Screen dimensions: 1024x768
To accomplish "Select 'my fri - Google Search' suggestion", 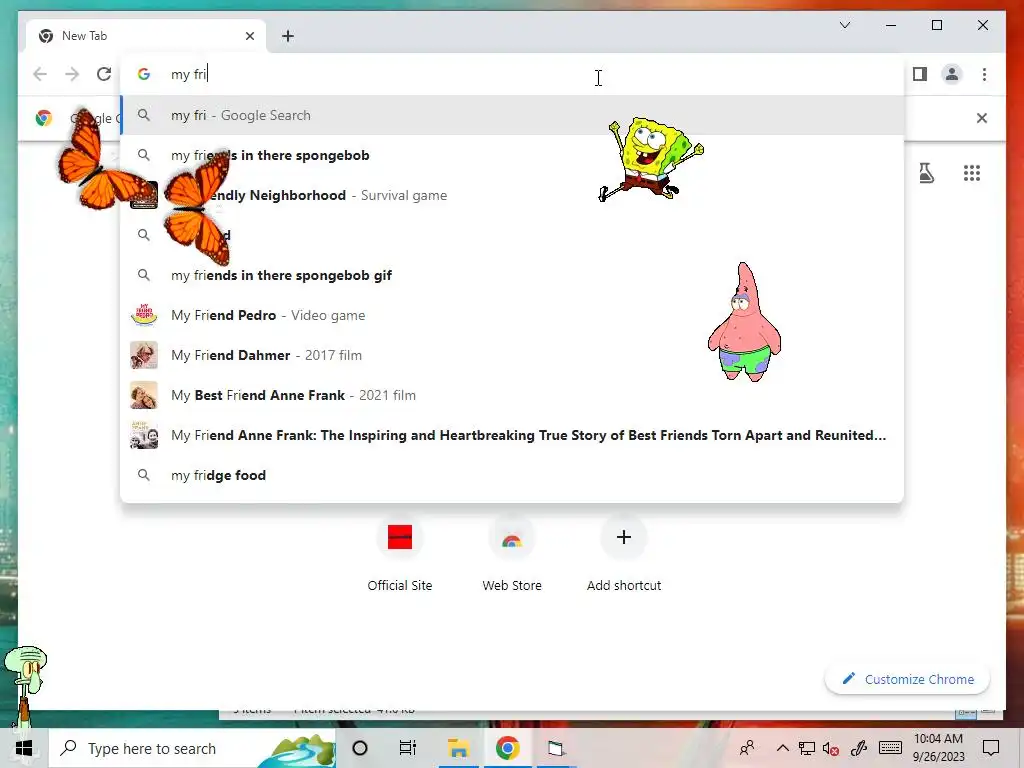I will pyautogui.click(x=513, y=116).
